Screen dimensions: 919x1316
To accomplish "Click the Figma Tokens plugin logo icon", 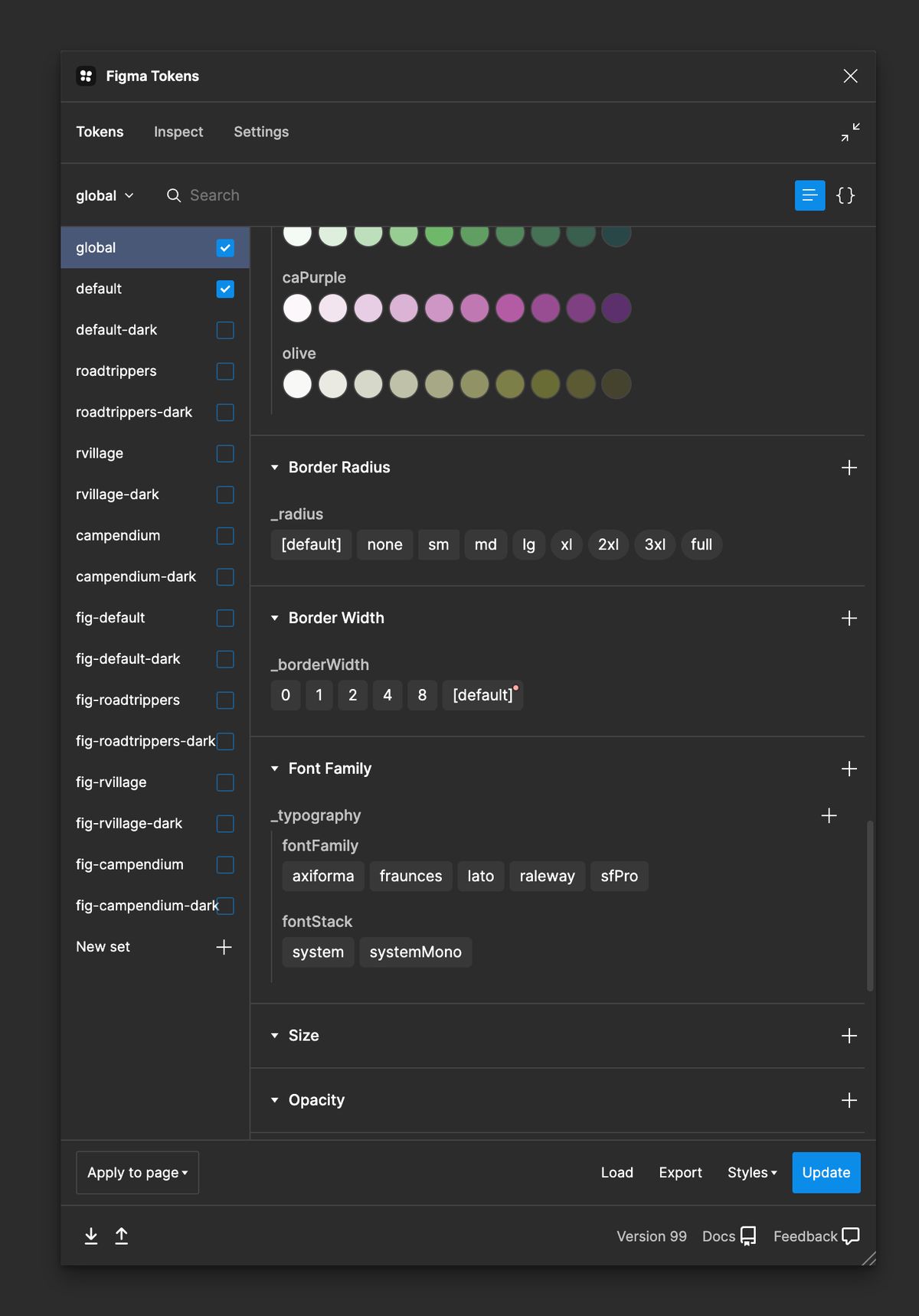I will [x=86, y=76].
